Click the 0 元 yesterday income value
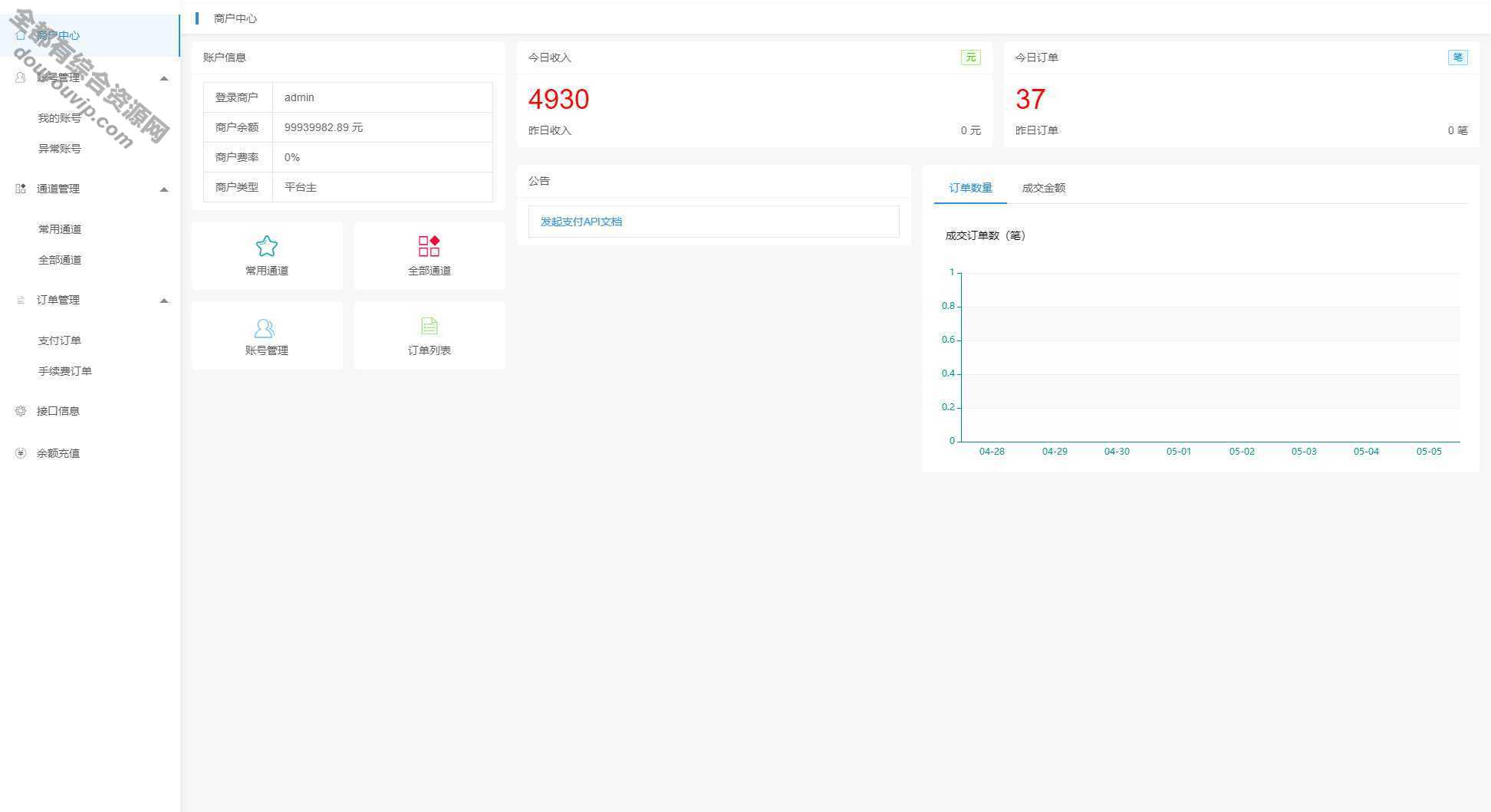Screen dimensions: 1491x812 point(971,130)
